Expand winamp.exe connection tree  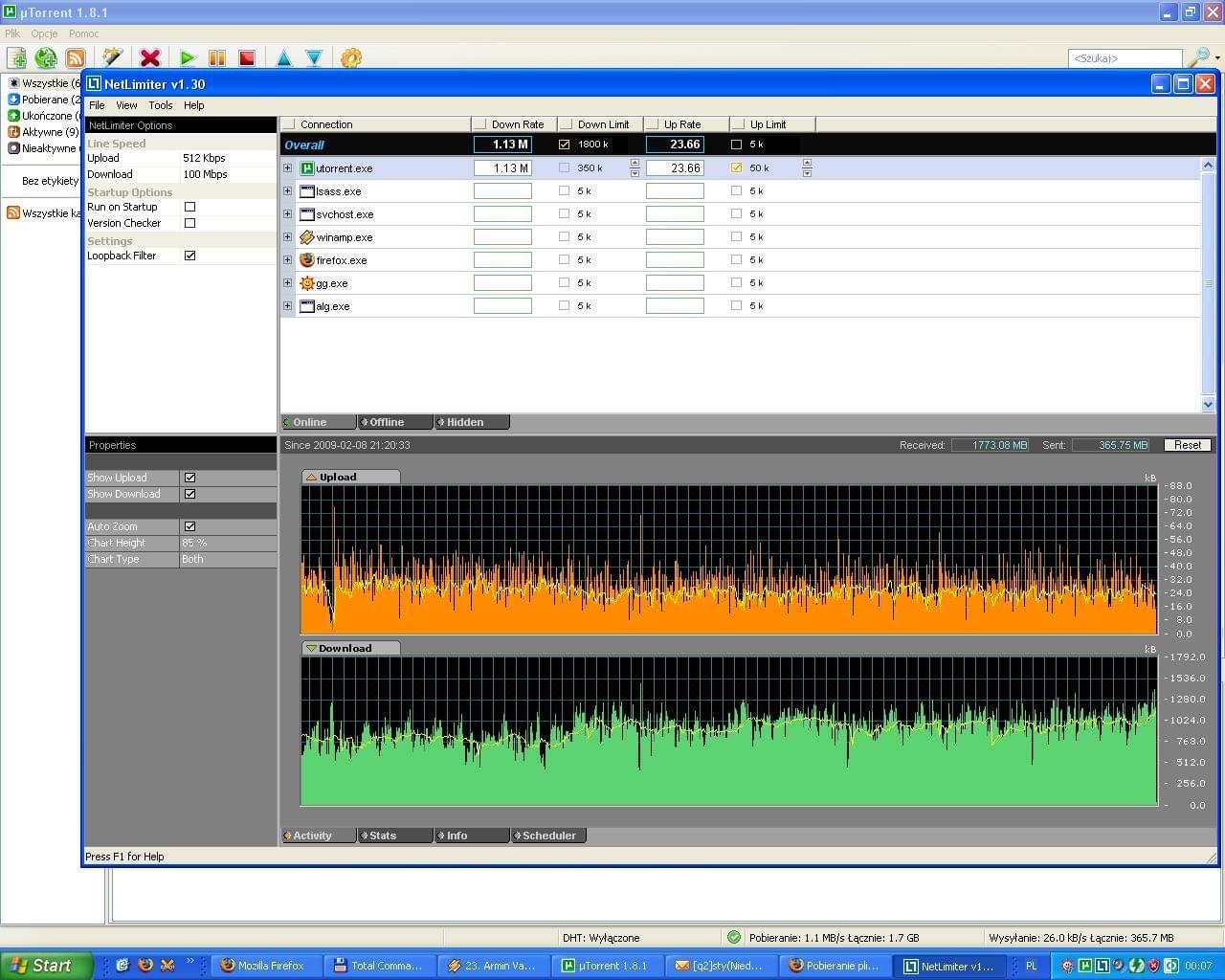coord(287,237)
